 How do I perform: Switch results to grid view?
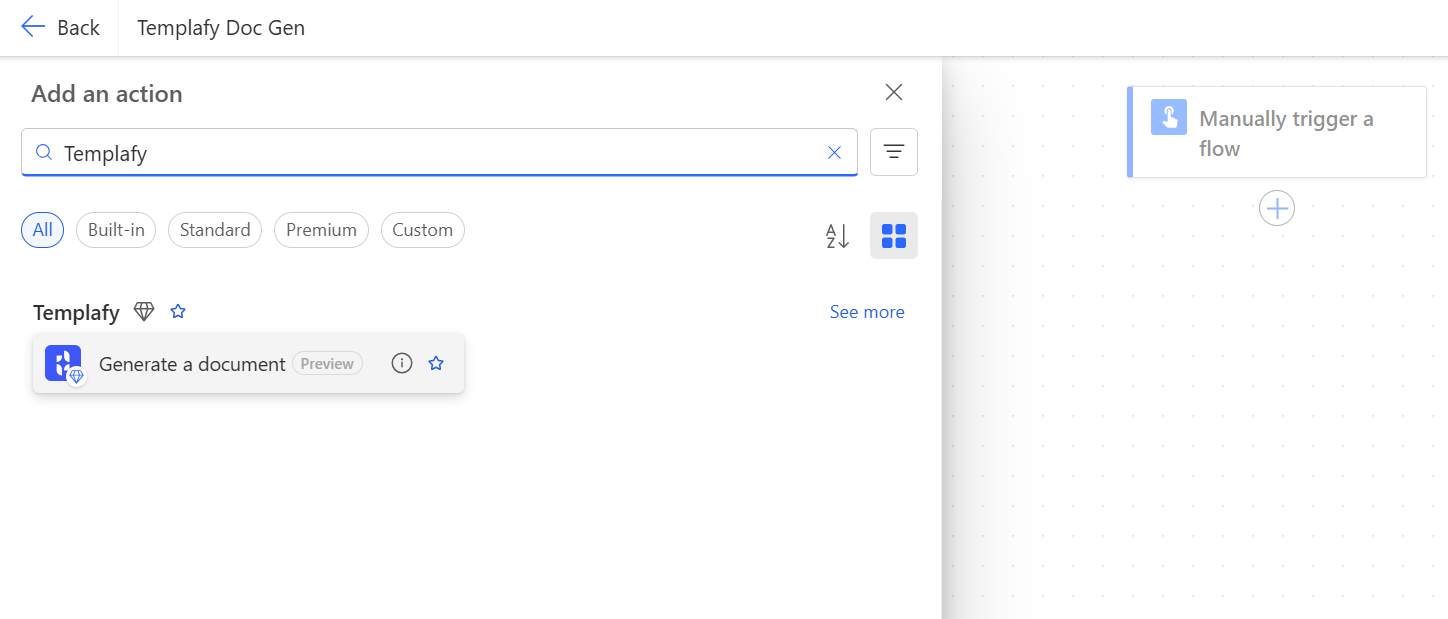click(x=893, y=235)
